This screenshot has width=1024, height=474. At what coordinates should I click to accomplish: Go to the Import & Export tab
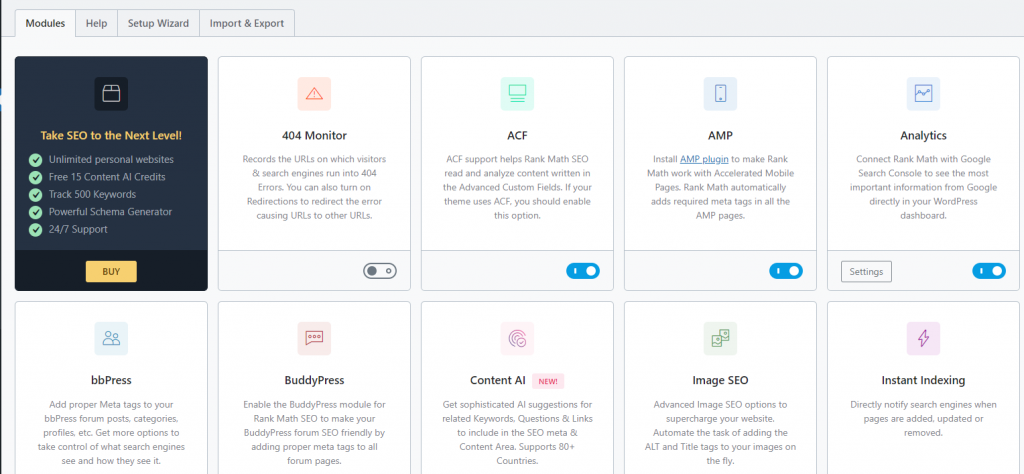pyautogui.click(x=246, y=23)
